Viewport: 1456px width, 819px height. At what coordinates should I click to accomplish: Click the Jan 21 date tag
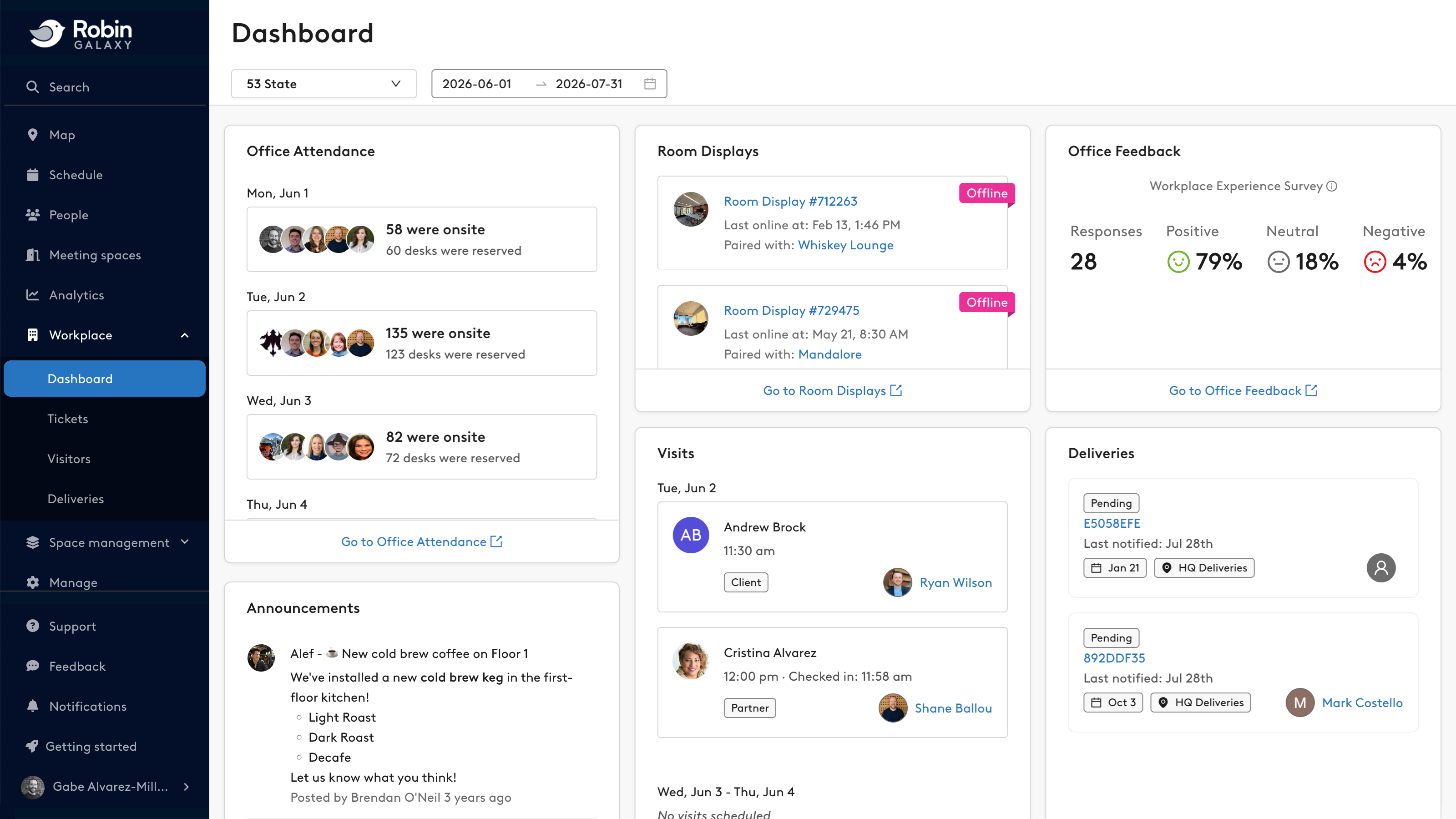1115,567
